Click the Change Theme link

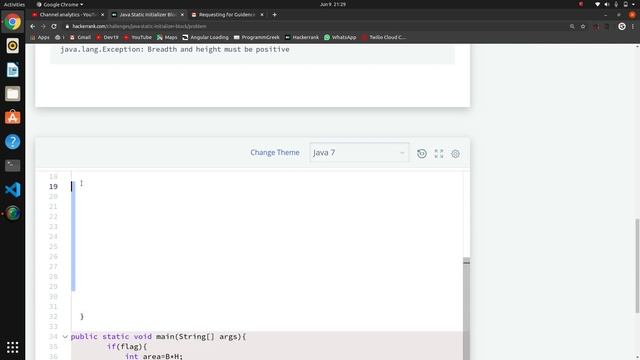(x=275, y=153)
